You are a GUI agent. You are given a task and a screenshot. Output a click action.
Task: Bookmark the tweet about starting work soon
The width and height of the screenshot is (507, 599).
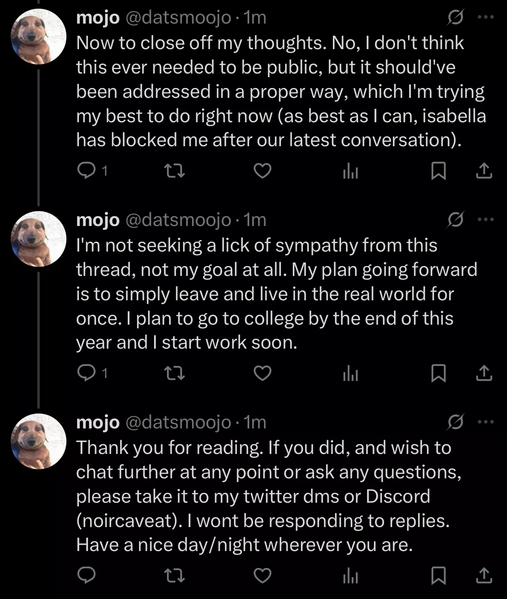(438, 373)
